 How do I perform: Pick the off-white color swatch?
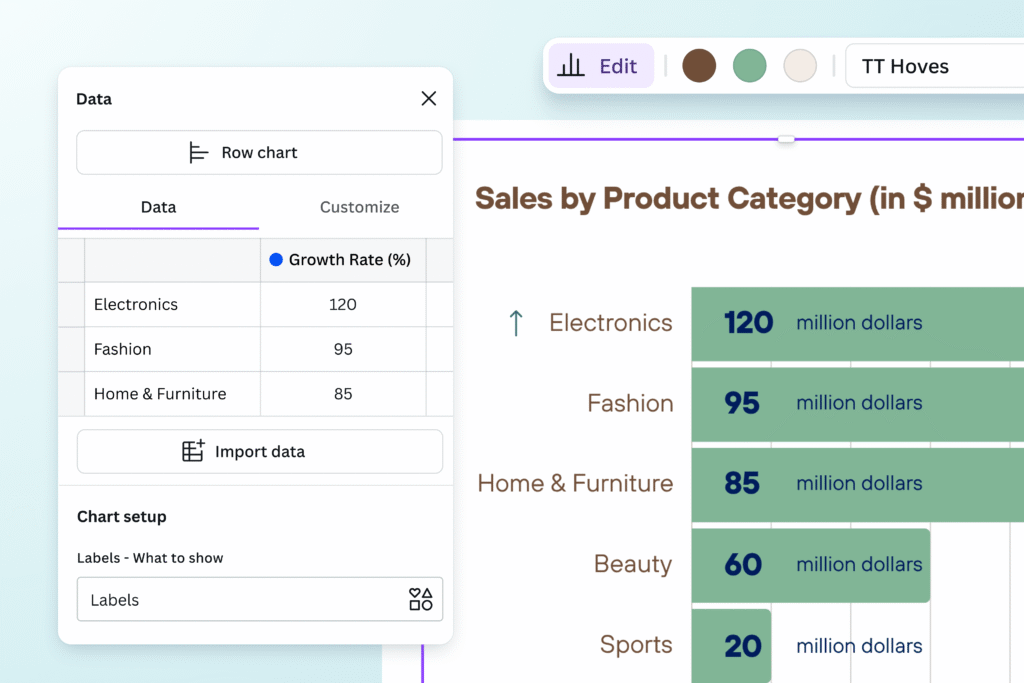coord(800,67)
